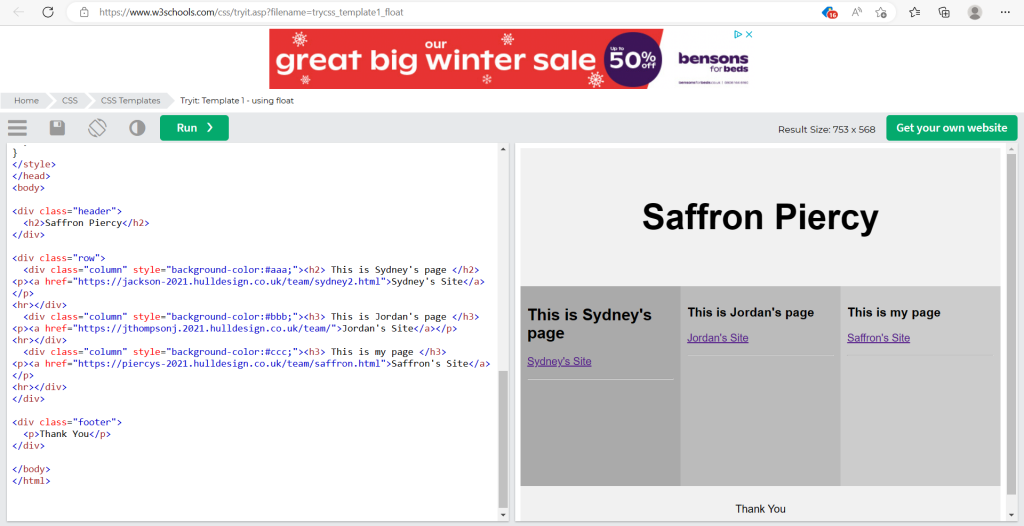Open Saffron's Site link in preview
1024x526 pixels.
coord(878,338)
